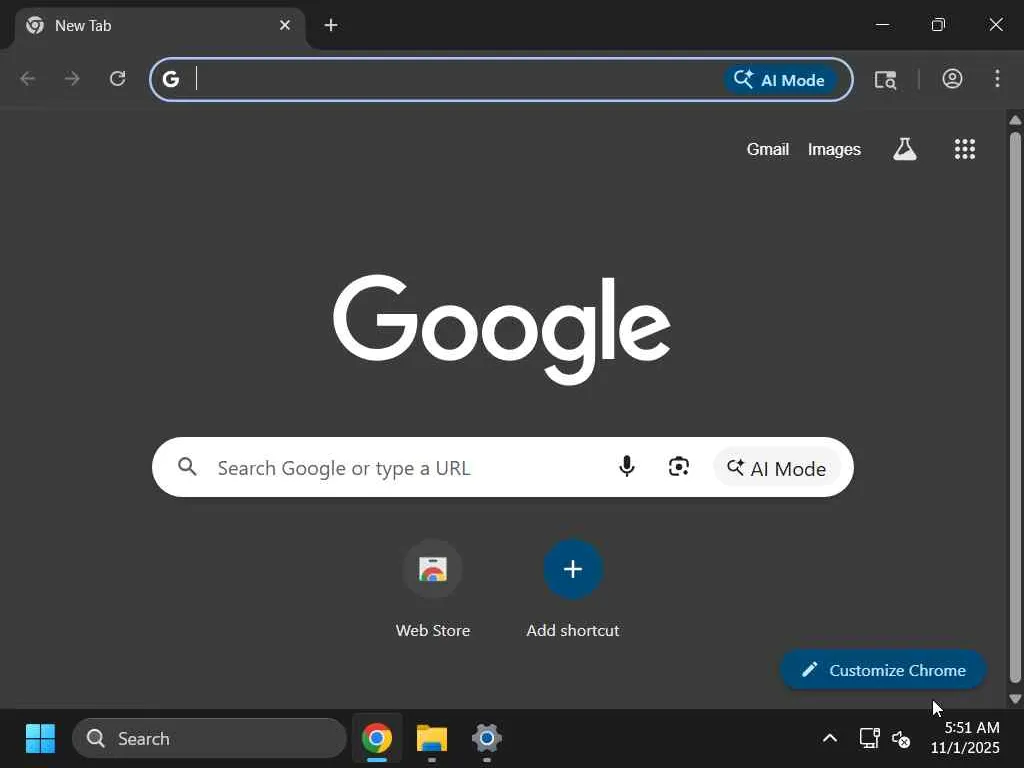Image resolution: width=1024 pixels, height=768 pixels.
Task: Open the Gmail link
Action: (768, 150)
